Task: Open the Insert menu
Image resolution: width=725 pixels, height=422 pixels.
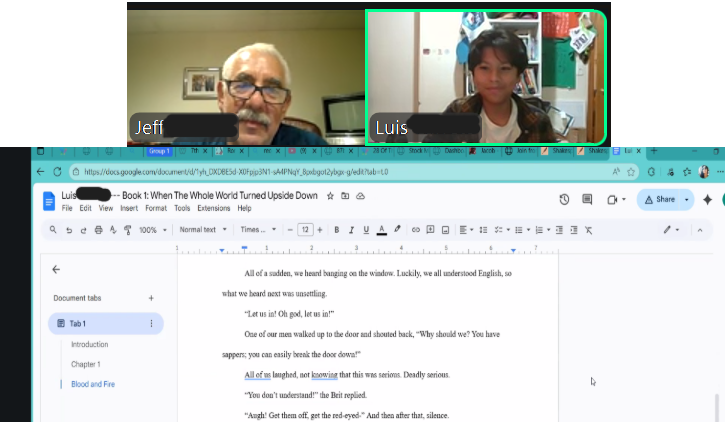Action: coord(129,209)
